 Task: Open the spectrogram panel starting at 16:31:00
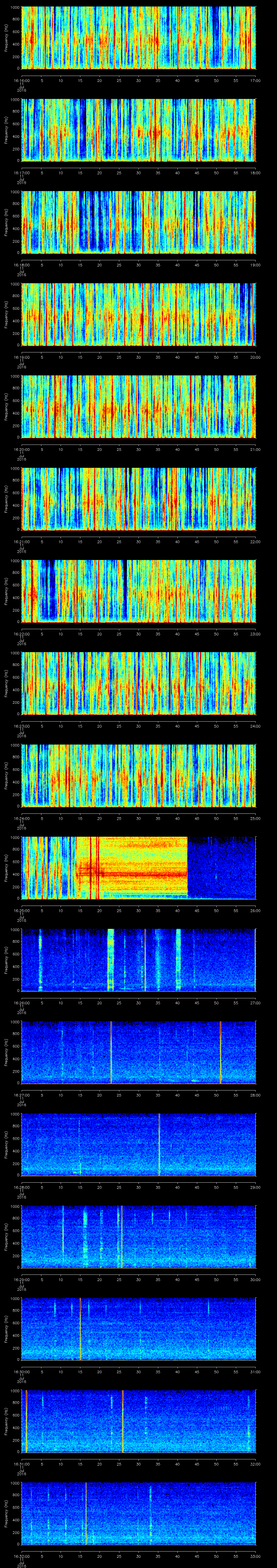tap(139, 1421)
